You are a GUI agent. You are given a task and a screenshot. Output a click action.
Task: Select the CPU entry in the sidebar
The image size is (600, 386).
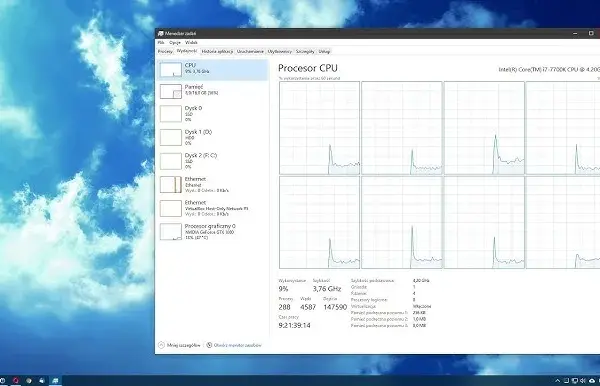tap(212, 70)
